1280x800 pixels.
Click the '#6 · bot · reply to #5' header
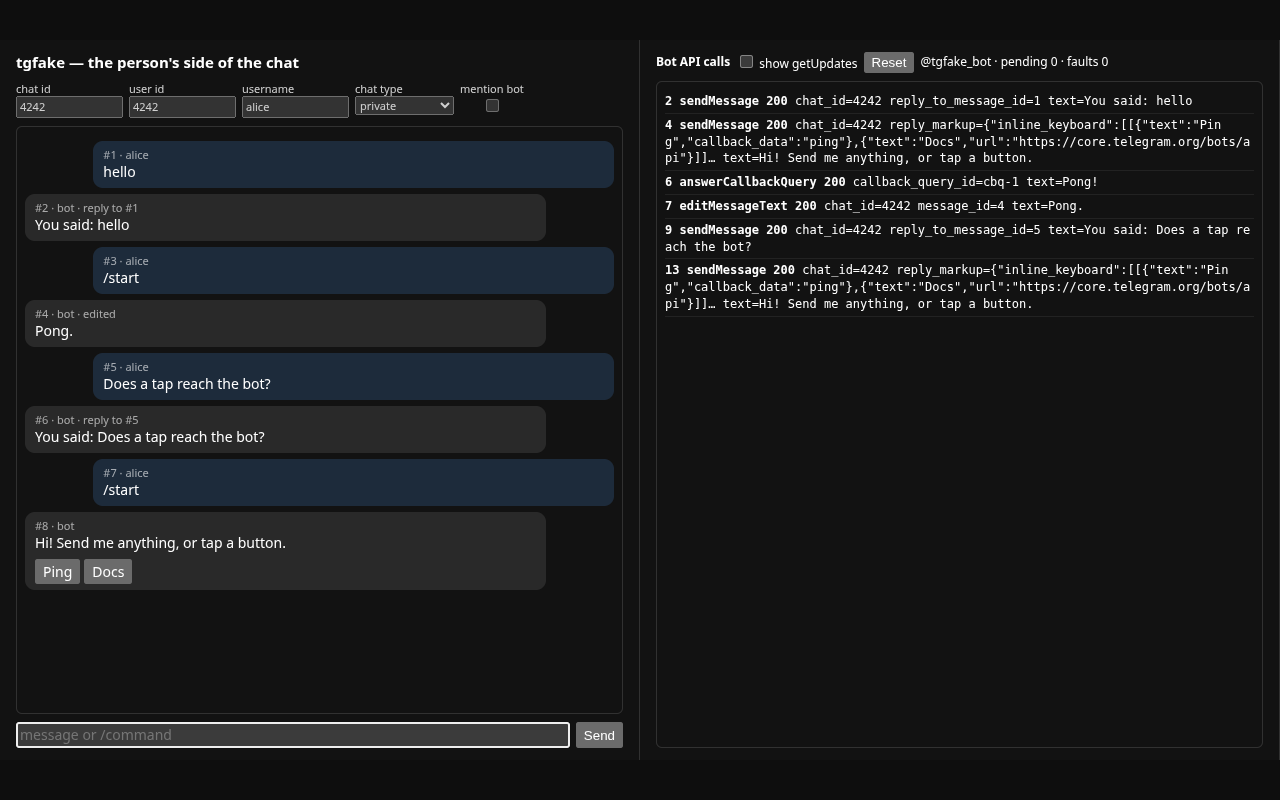point(87,420)
